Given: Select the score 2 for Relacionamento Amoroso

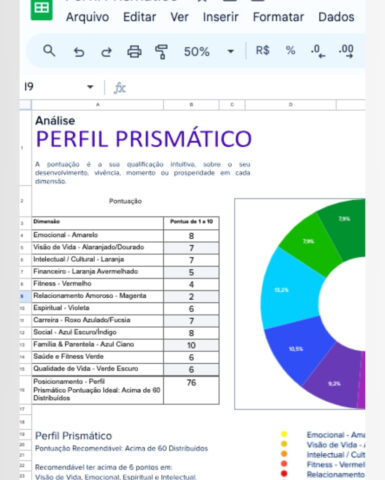Looking at the screenshot, I should (x=191, y=296).
